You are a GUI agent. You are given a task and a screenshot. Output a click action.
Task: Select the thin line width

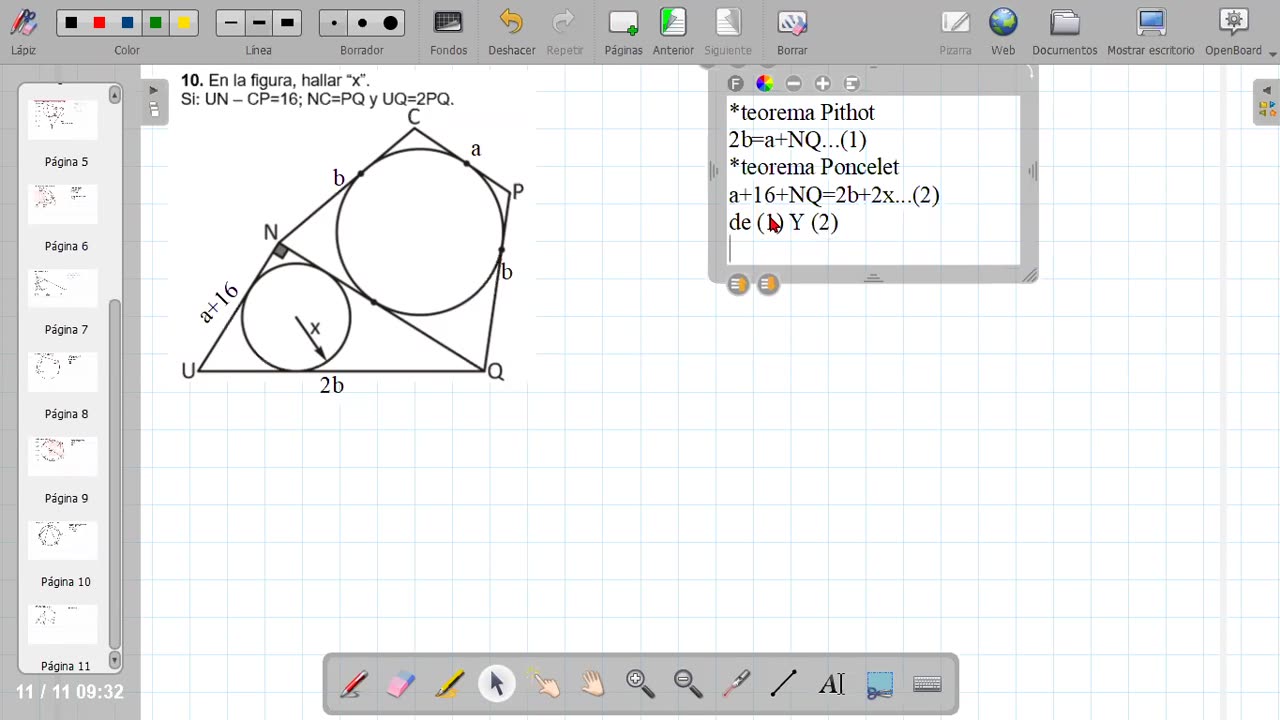click(x=231, y=23)
